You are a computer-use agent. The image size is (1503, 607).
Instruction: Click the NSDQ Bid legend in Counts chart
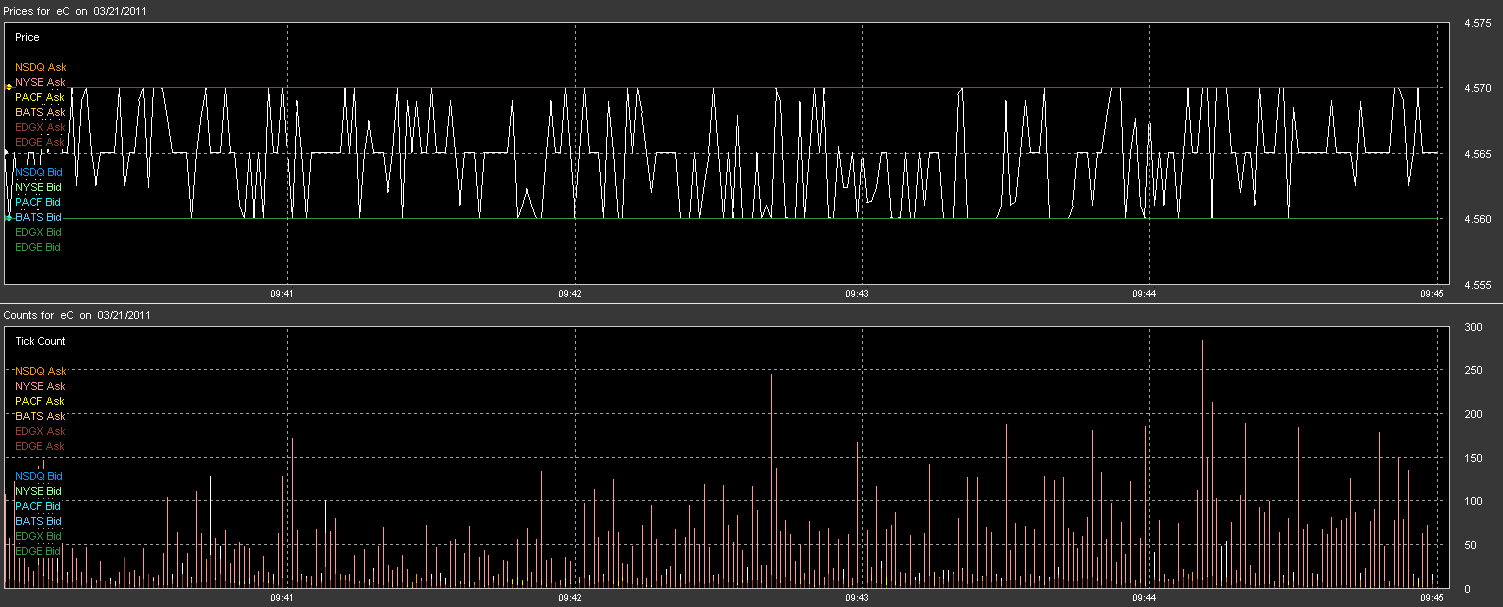pos(39,476)
